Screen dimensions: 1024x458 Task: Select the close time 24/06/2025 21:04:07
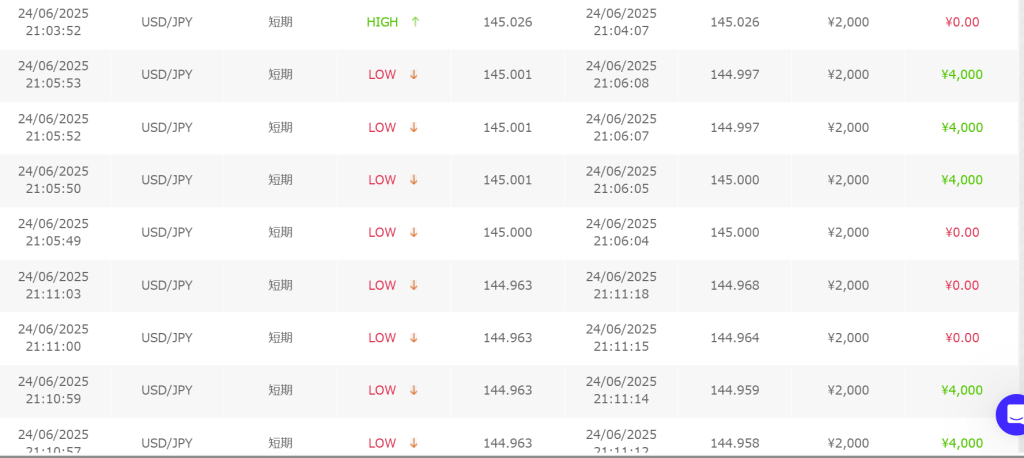tap(621, 22)
